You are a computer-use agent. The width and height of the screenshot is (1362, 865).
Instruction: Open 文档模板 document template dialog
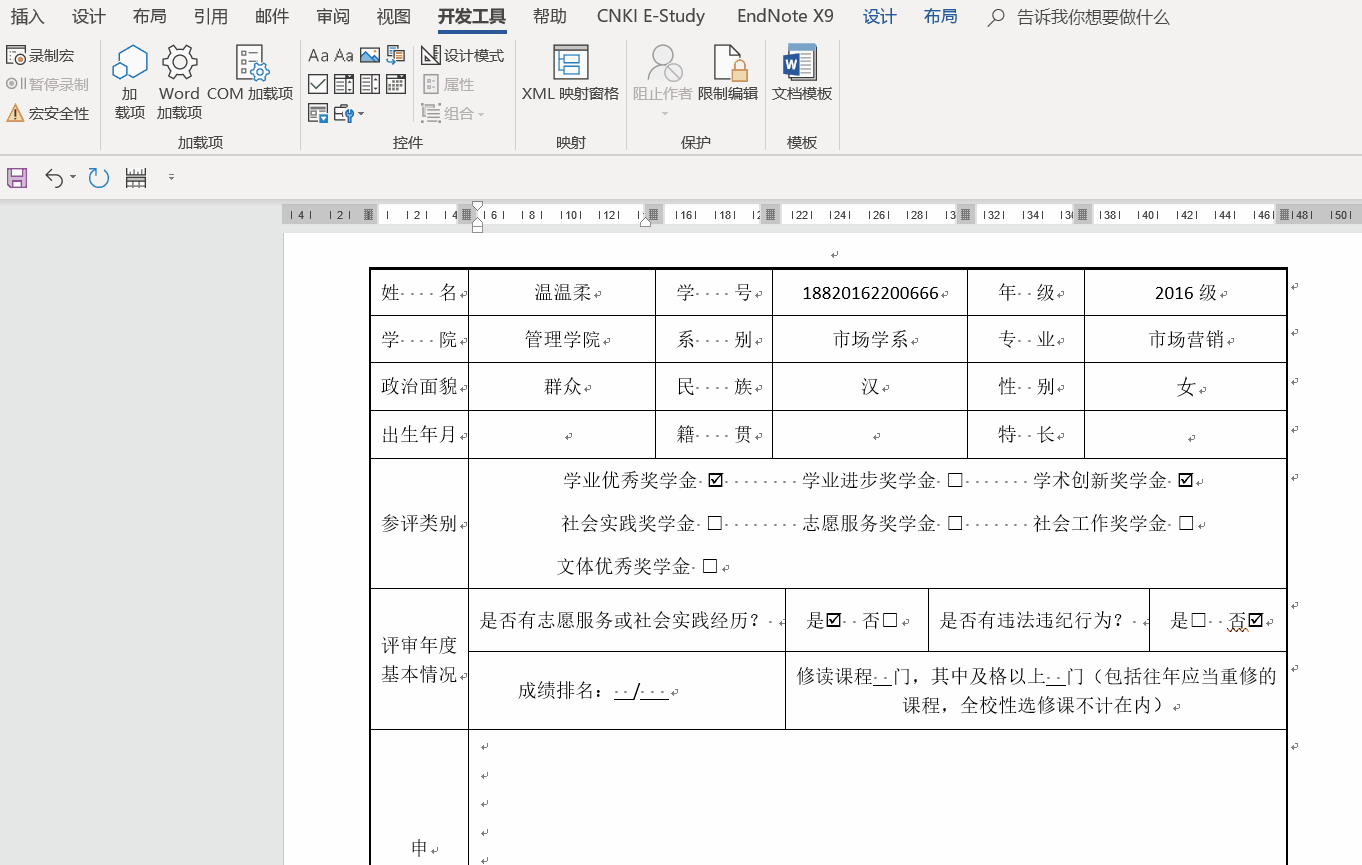pyautogui.click(x=802, y=74)
